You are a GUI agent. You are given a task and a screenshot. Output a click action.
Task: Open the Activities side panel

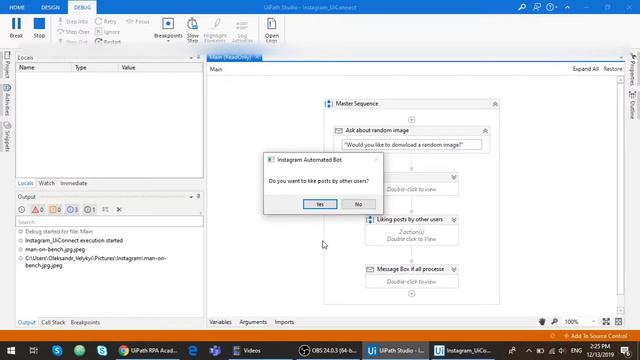click(7, 100)
